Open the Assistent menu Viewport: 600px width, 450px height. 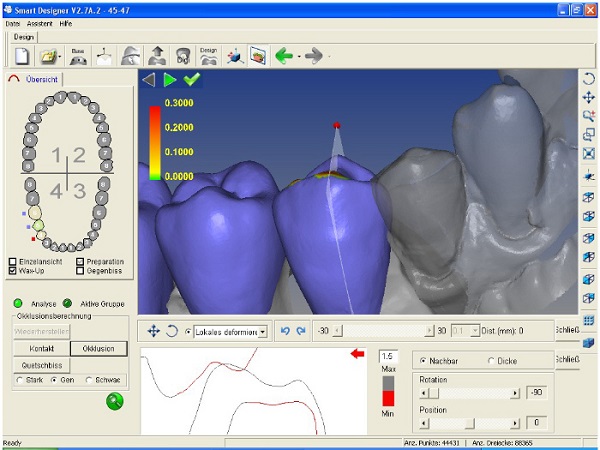coord(40,23)
